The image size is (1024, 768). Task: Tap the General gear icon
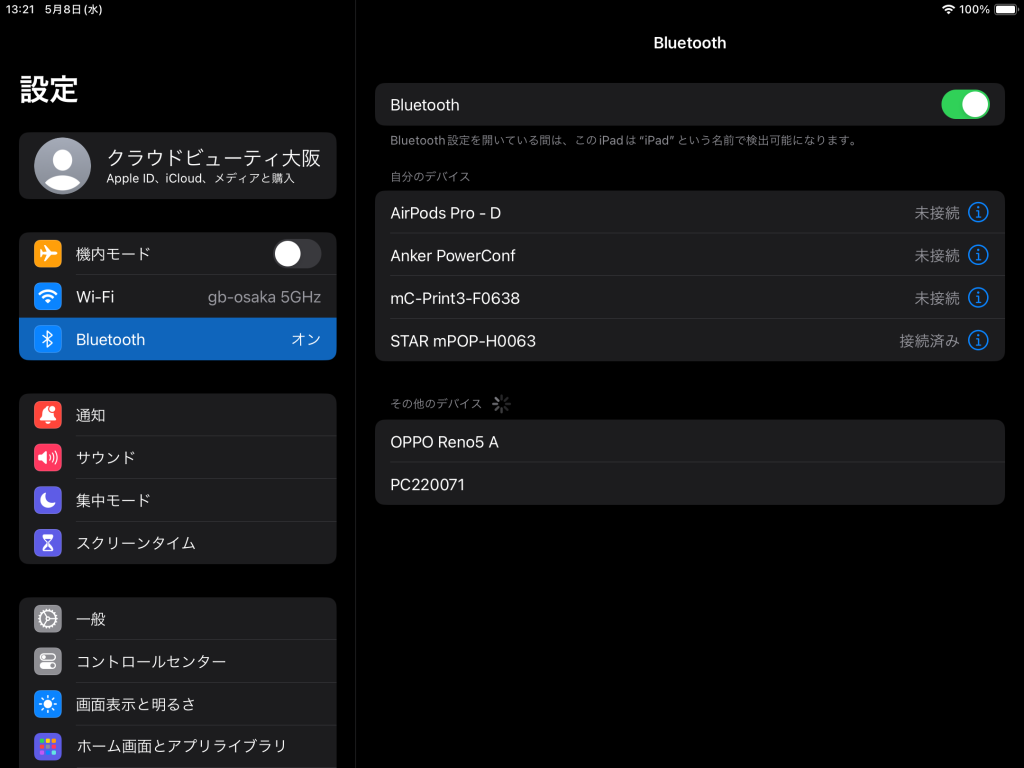coord(48,619)
